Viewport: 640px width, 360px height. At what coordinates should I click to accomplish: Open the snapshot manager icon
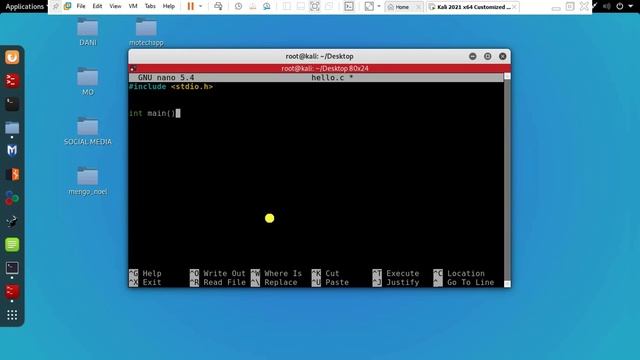click(x=267, y=7)
